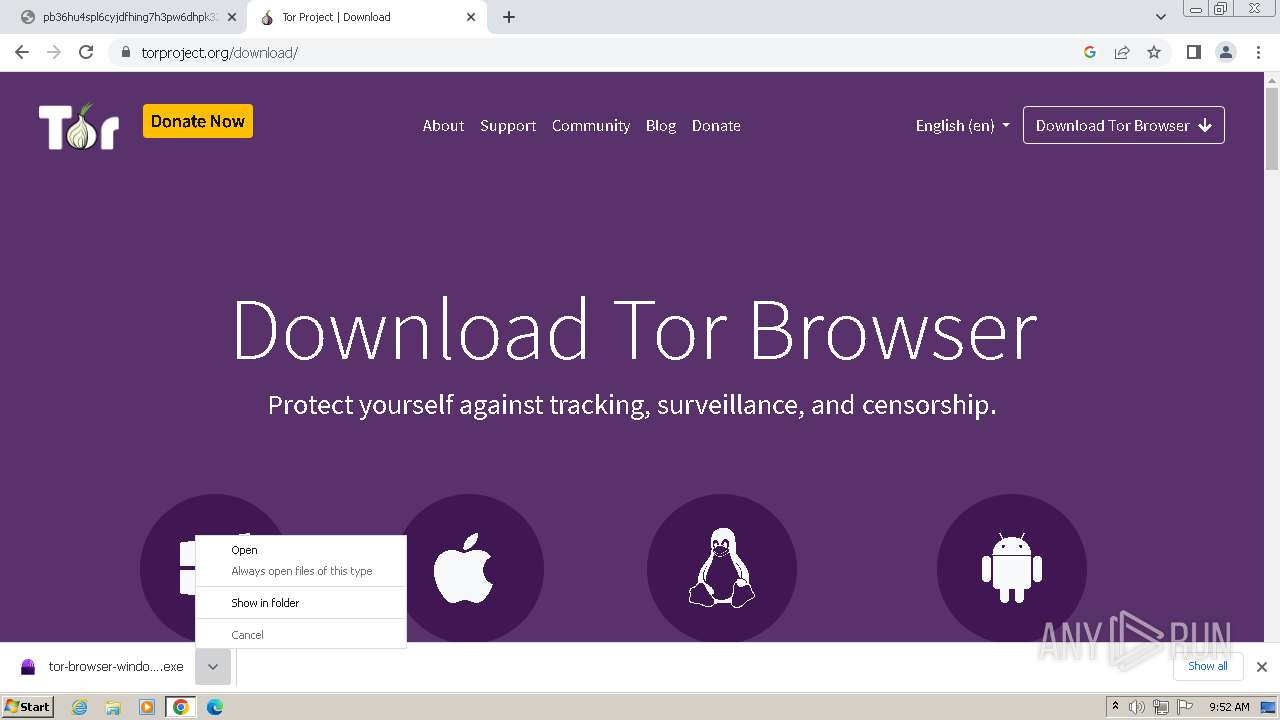Viewport: 1280px width, 720px height.
Task: Close the pb36hu4spl6cyjdfhing tab
Action: pyautogui.click(x=232, y=17)
